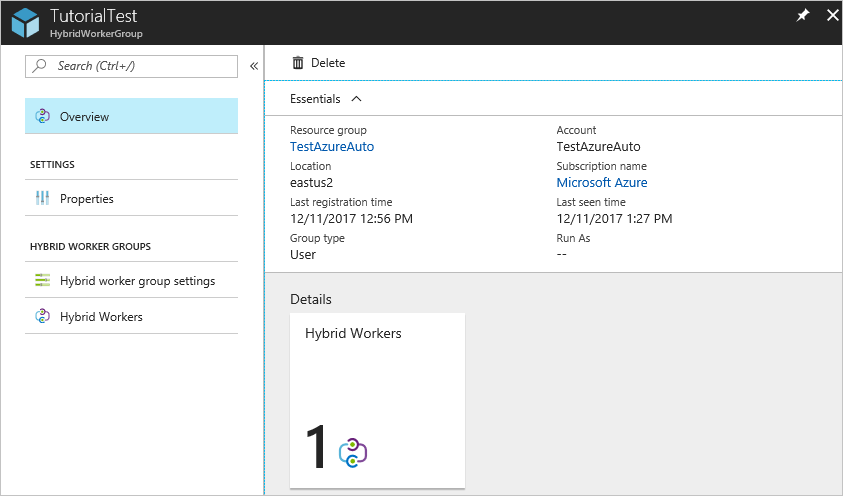
Task: Go to the Hybrid Workers menu item
Action: coord(101,317)
